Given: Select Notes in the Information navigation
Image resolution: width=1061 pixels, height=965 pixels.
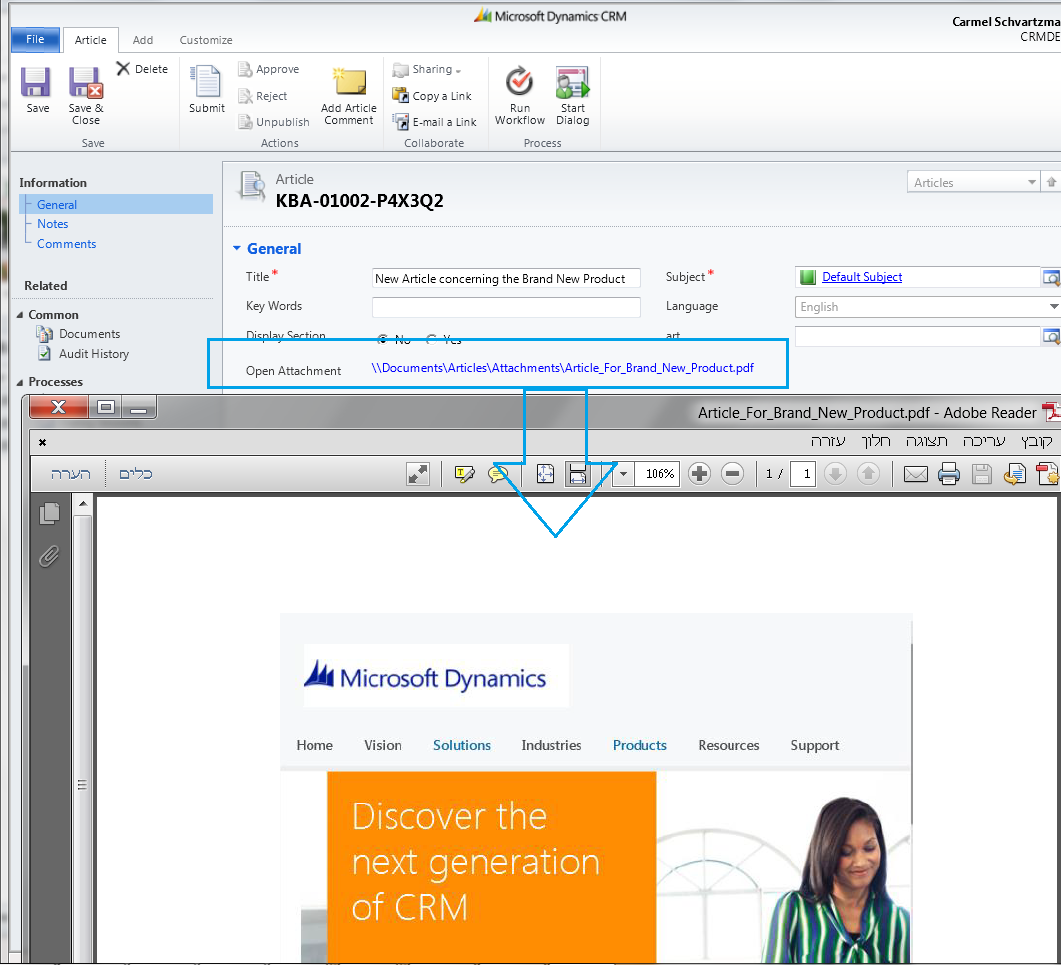Looking at the screenshot, I should point(53,224).
